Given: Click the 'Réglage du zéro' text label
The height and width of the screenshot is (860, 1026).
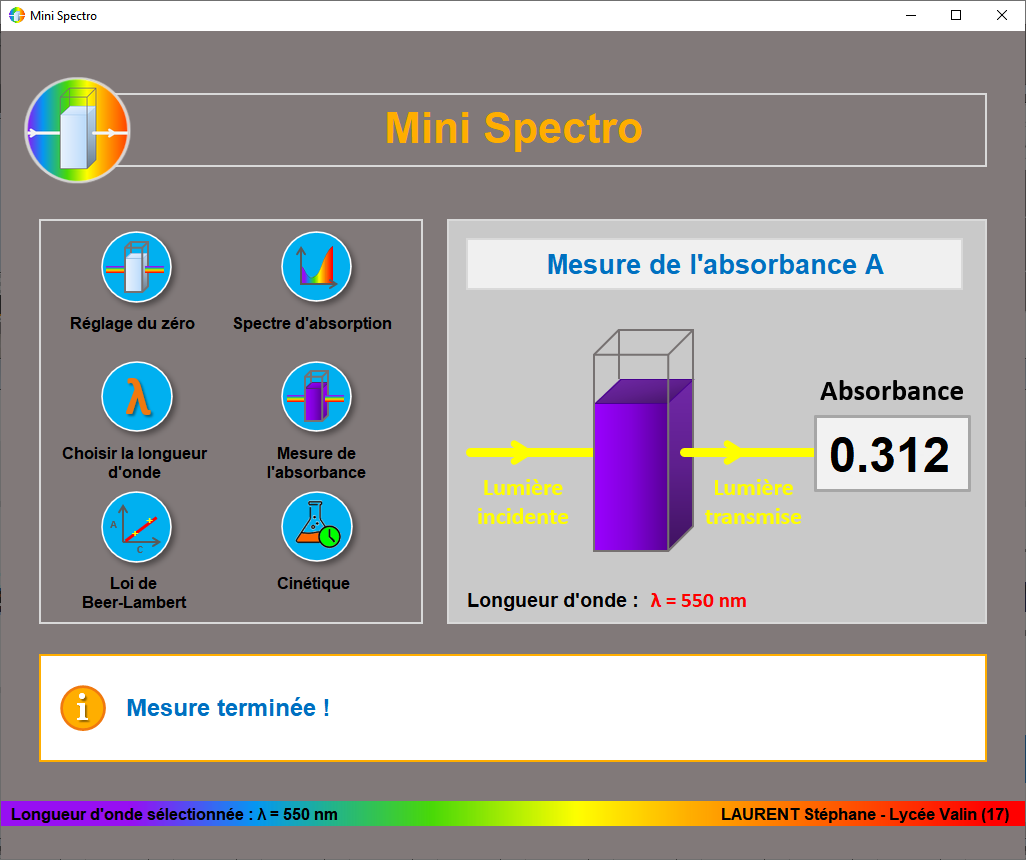Looking at the screenshot, I should tap(132, 324).
